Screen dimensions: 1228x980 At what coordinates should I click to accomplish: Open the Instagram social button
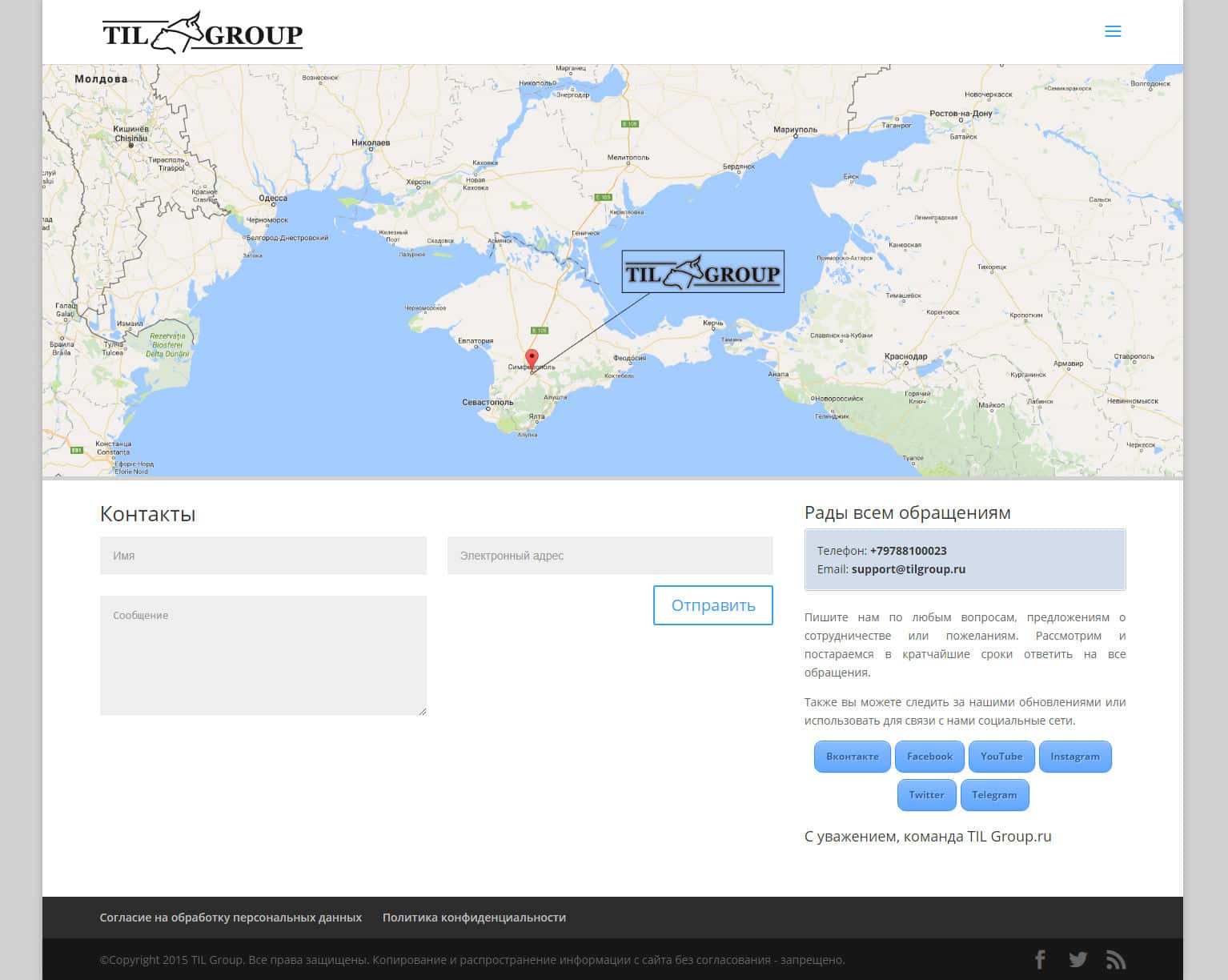[1074, 757]
